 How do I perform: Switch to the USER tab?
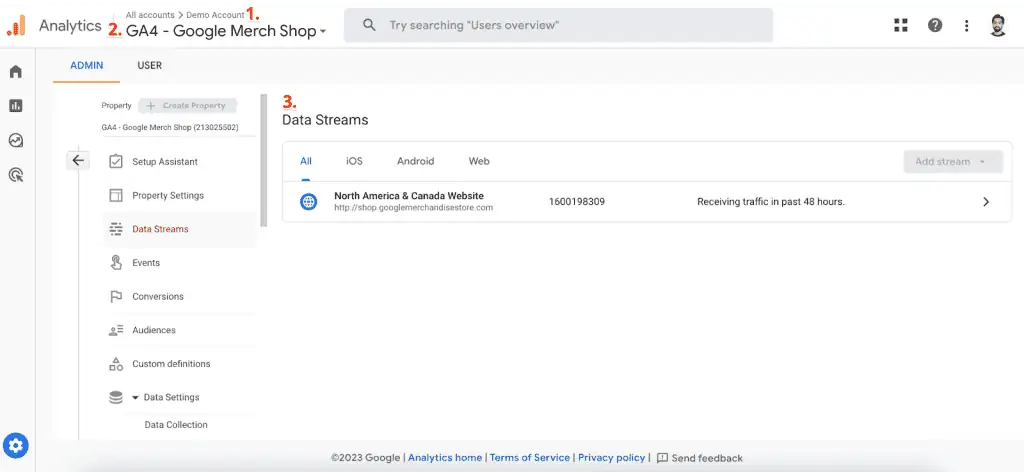[x=150, y=65]
